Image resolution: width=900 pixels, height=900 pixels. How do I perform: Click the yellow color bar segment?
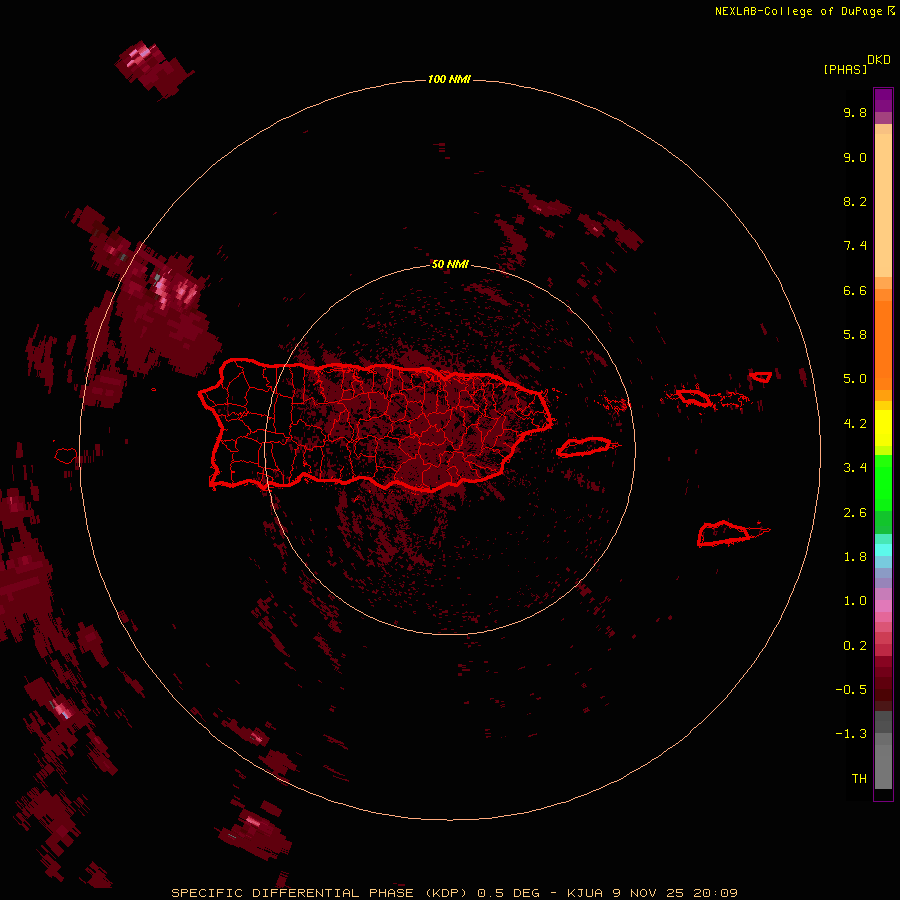coord(883,428)
